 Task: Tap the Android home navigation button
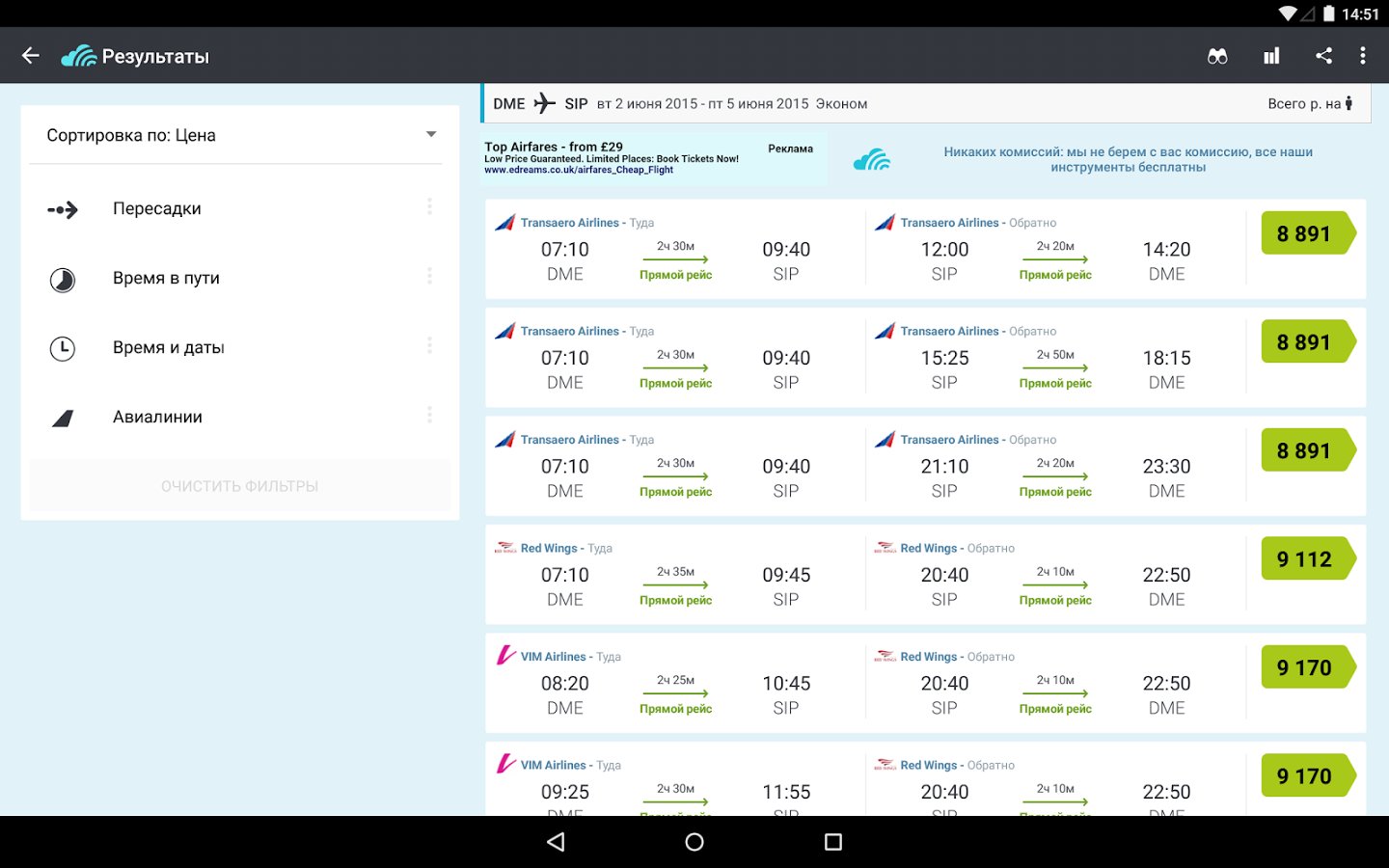694,842
